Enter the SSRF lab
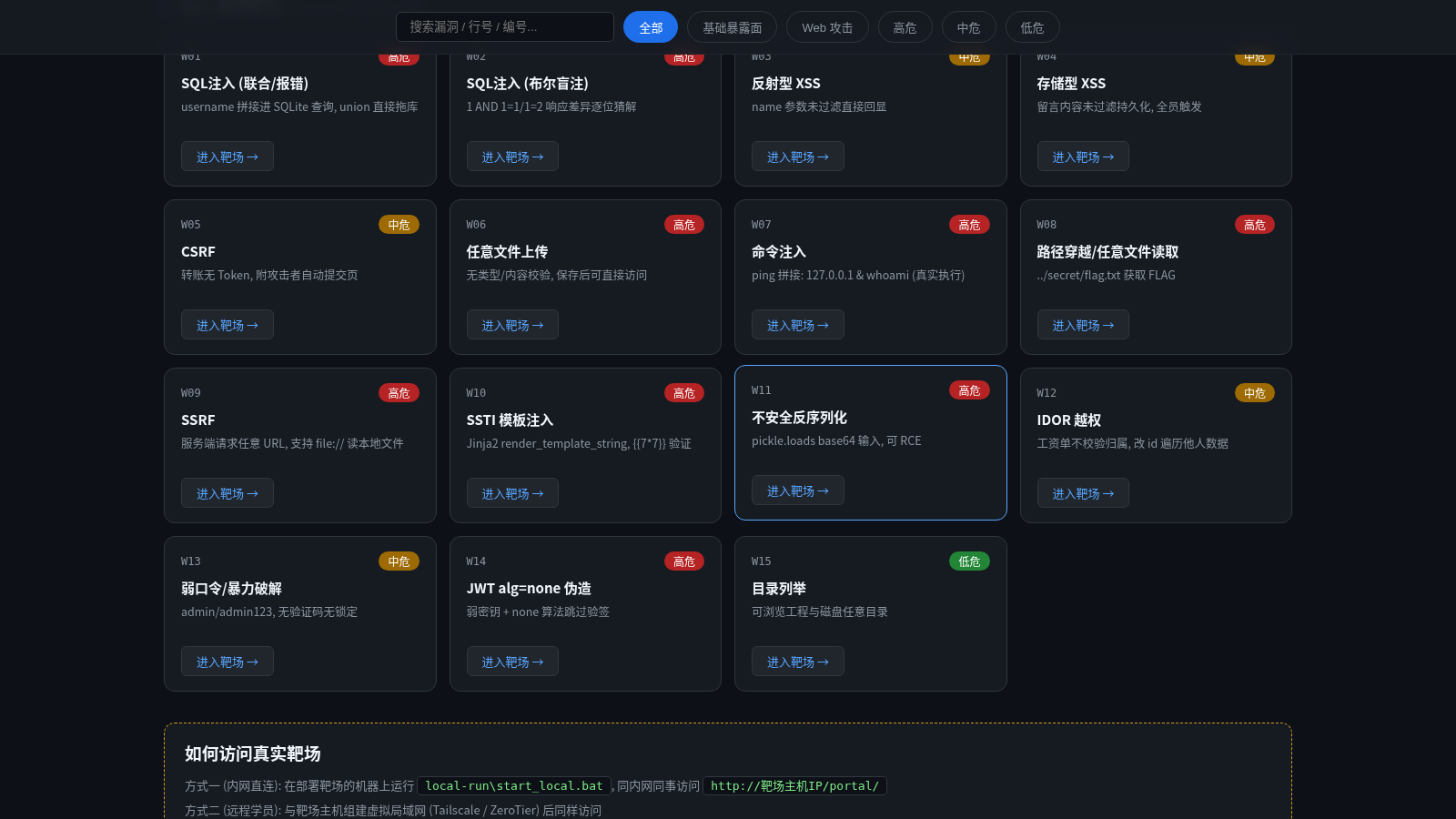 click(227, 493)
